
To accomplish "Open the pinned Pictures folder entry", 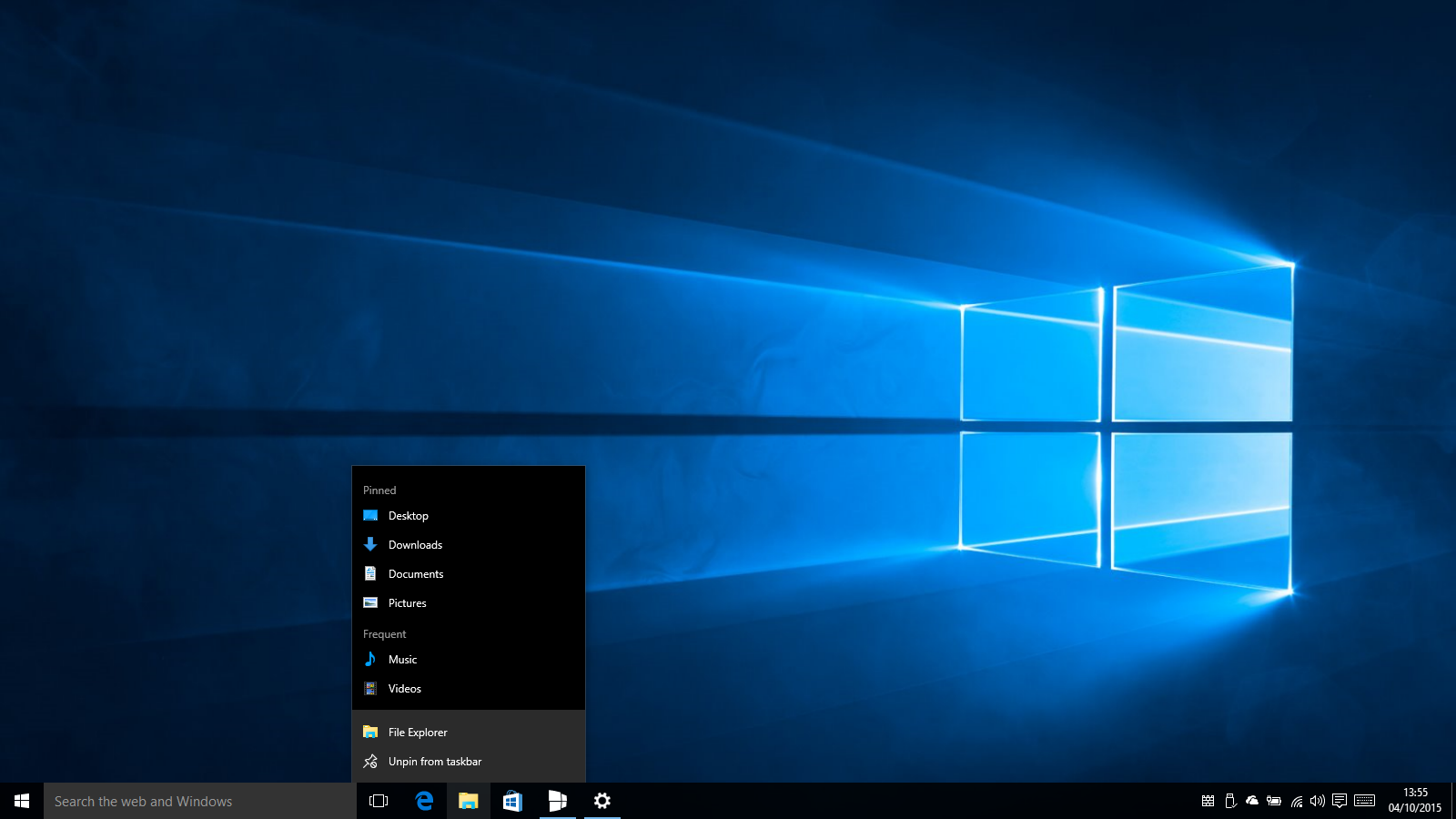I will pos(468,603).
